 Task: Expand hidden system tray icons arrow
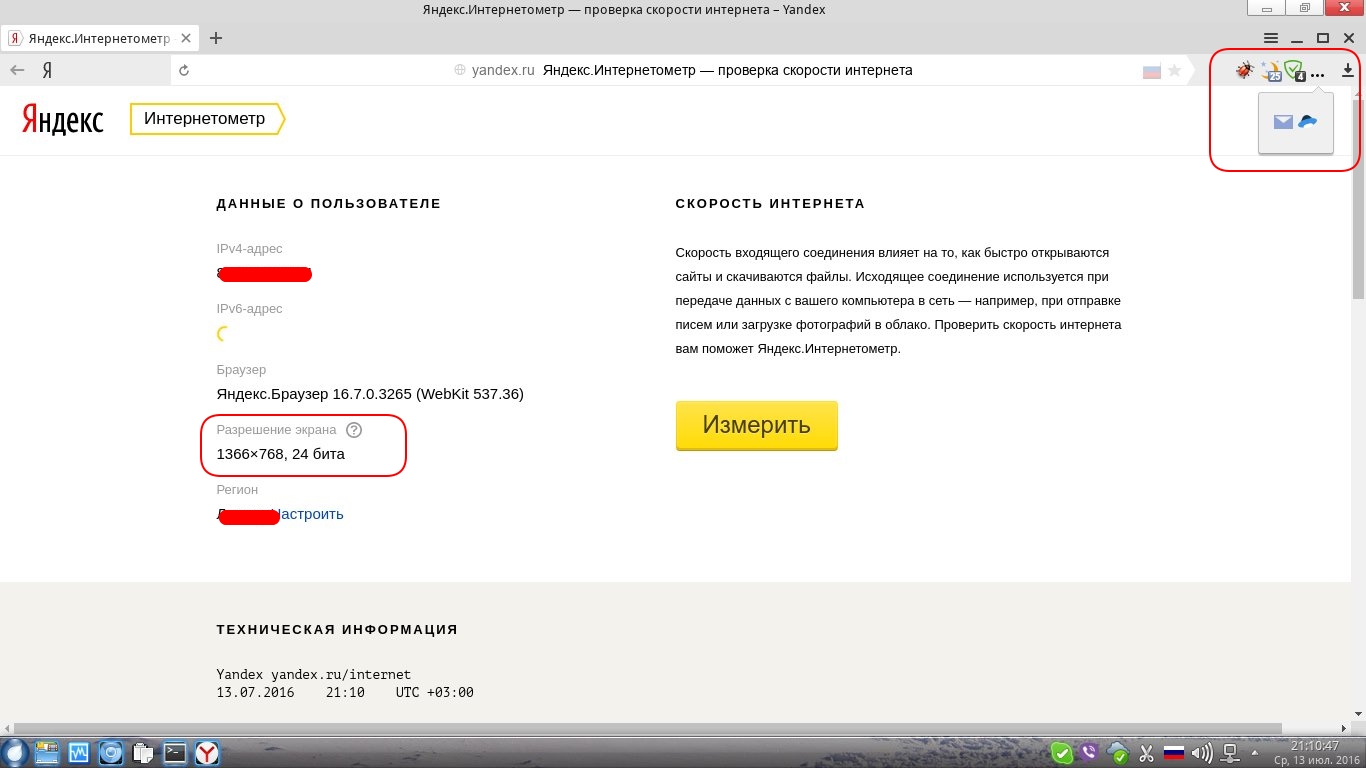pos(1257,753)
